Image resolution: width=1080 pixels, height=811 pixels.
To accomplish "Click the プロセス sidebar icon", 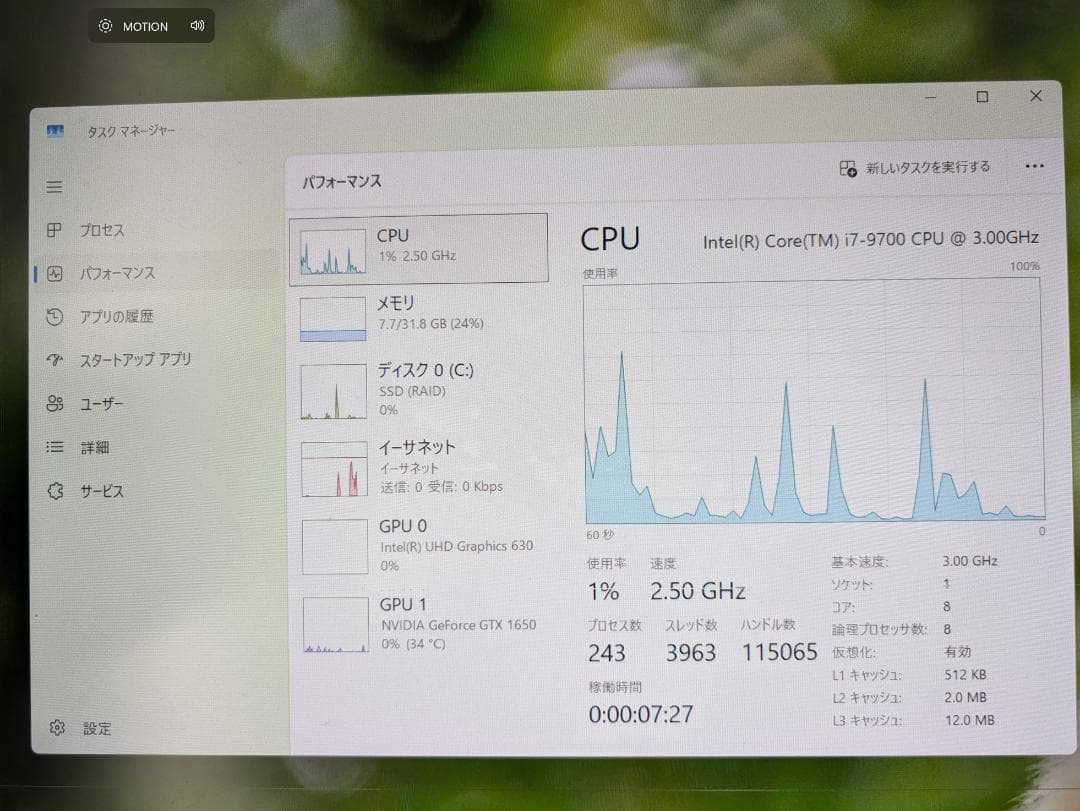I will 54,230.
